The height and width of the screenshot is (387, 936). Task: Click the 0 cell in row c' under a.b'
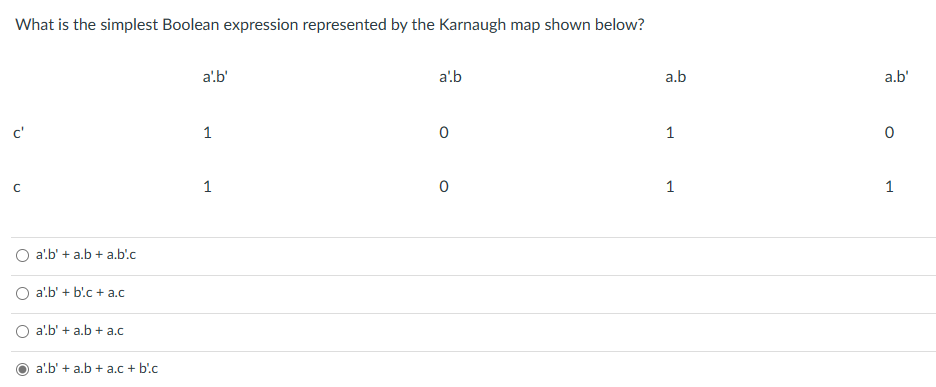click(x=889, y=133)
